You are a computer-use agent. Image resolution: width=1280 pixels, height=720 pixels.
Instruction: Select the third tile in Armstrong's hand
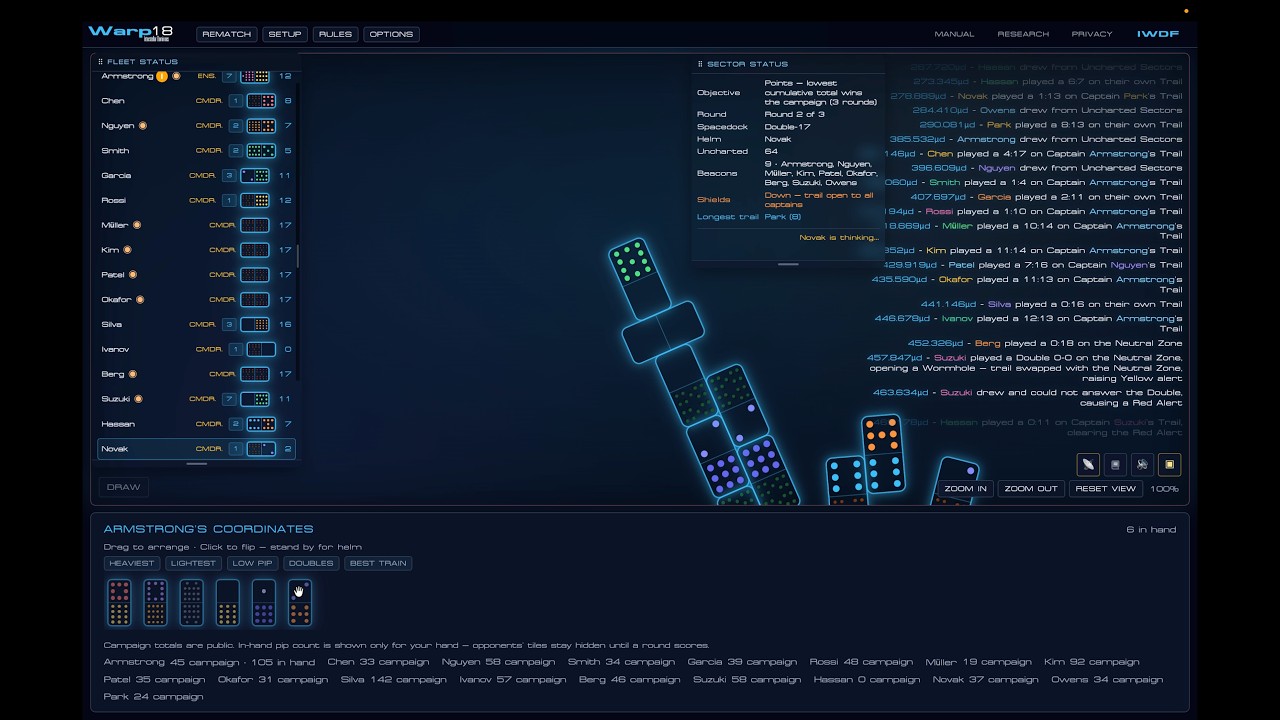click(x=191, y=602)
